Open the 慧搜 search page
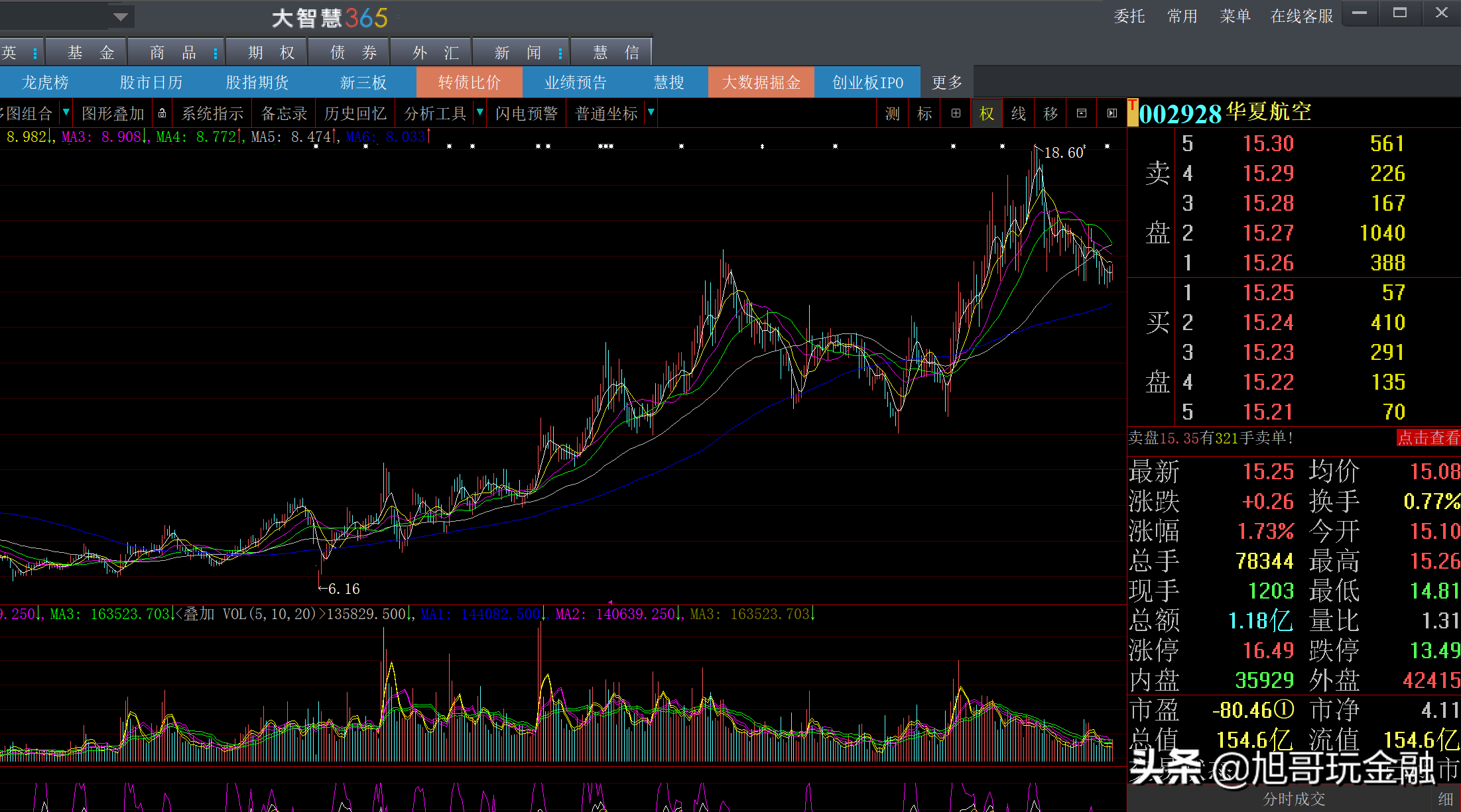Image resolution: width=1461 pixels, height=812 pixels. click(x=668, y=82)
